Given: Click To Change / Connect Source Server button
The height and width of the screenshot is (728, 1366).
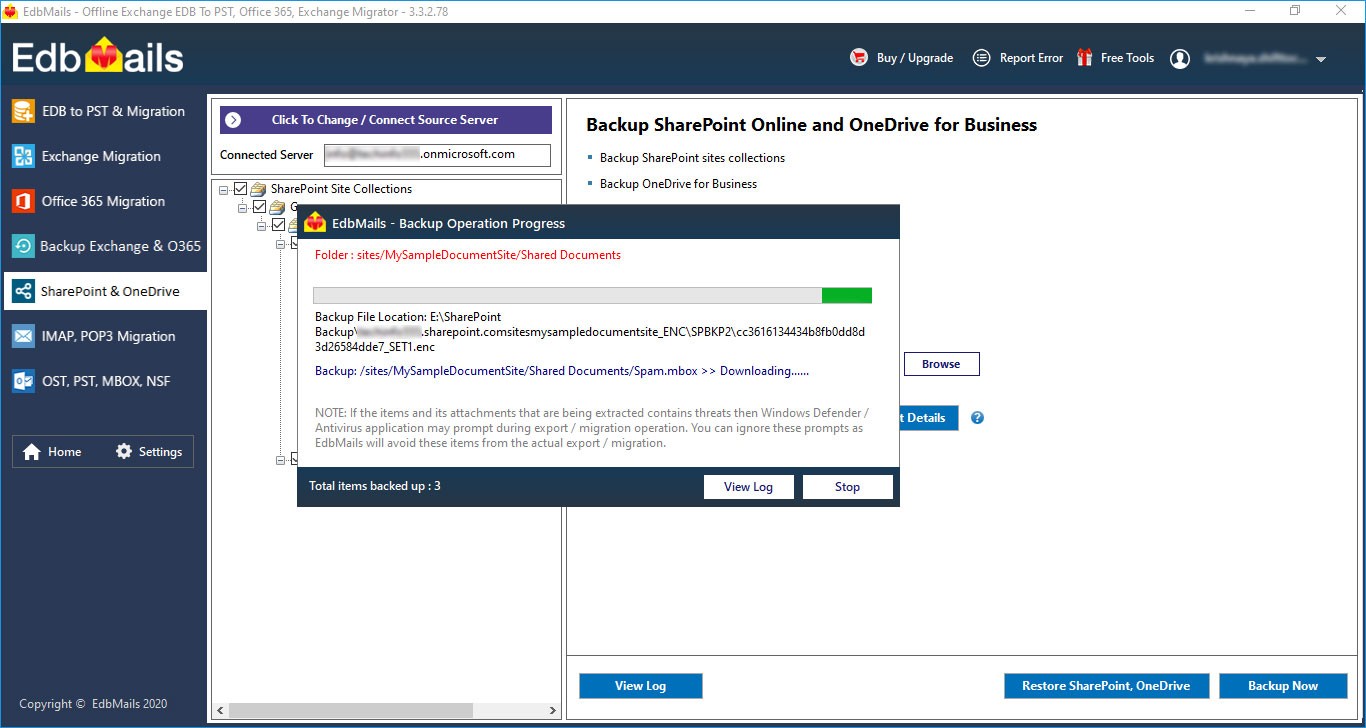Looking at the screenshot, I should pyautogui.click(x=386, y=120).
